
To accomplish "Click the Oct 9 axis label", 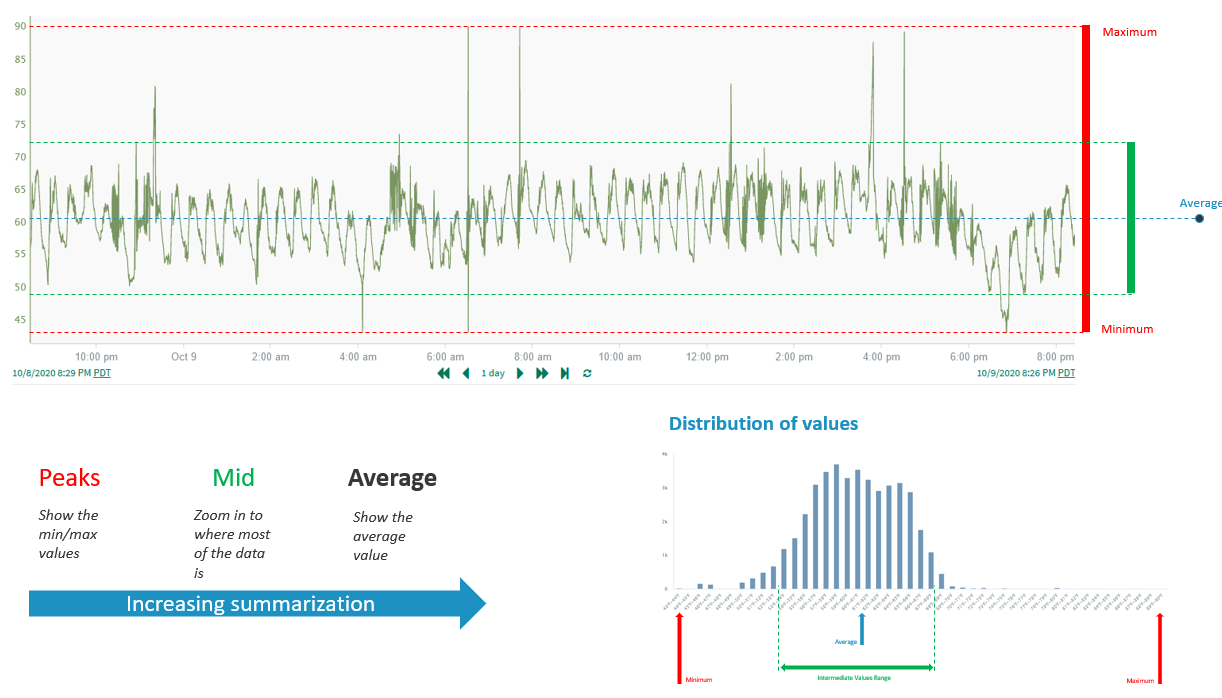I will [x=184, y=356].
